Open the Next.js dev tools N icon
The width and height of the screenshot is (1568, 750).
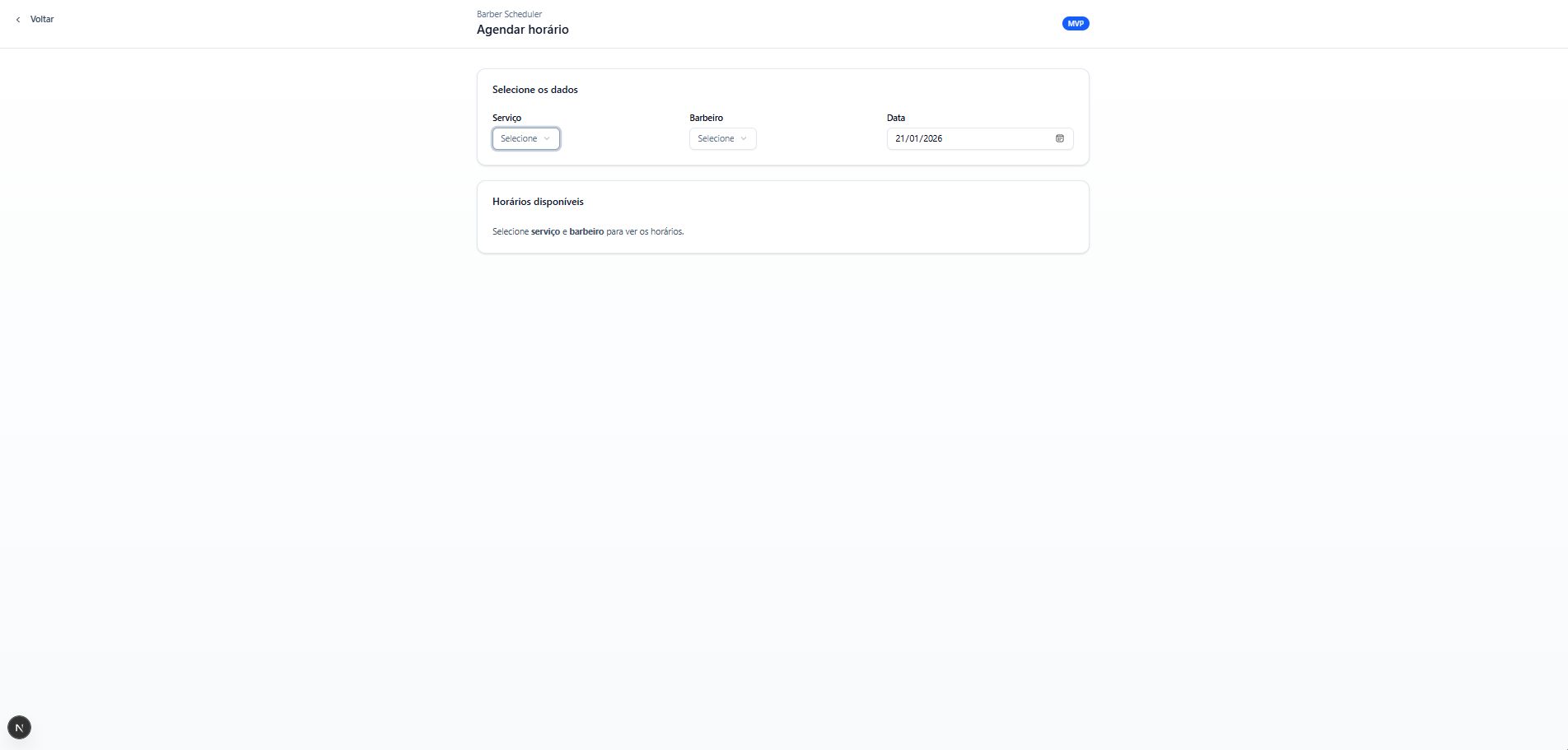click(19, 728)
